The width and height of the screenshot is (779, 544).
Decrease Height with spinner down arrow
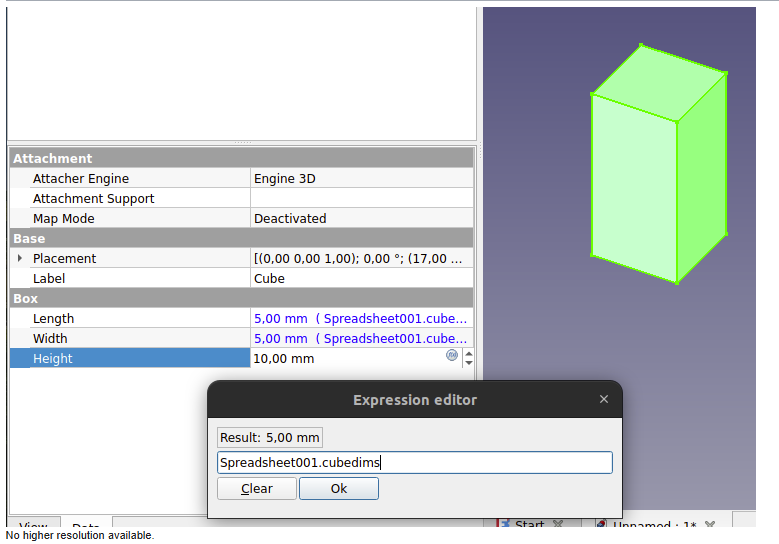click(468, 363)
